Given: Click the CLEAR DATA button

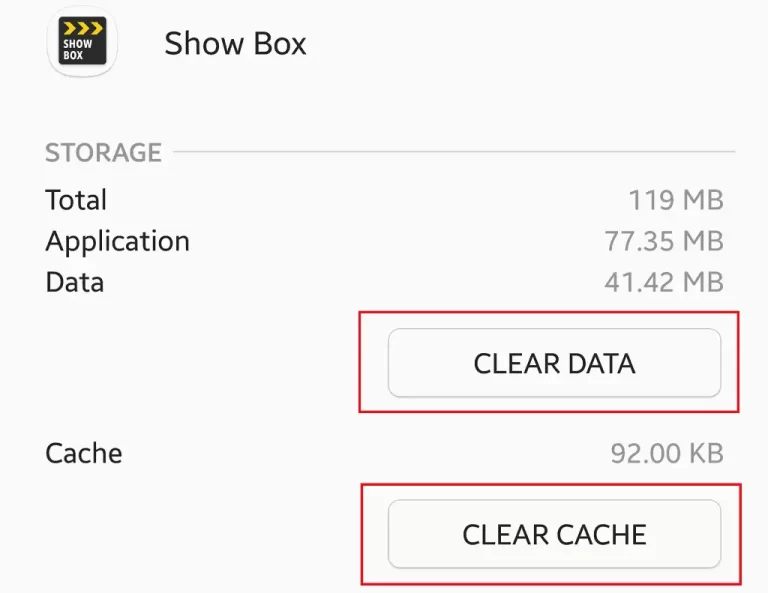Looking at the screenshot, I should (x=554, y=363).
